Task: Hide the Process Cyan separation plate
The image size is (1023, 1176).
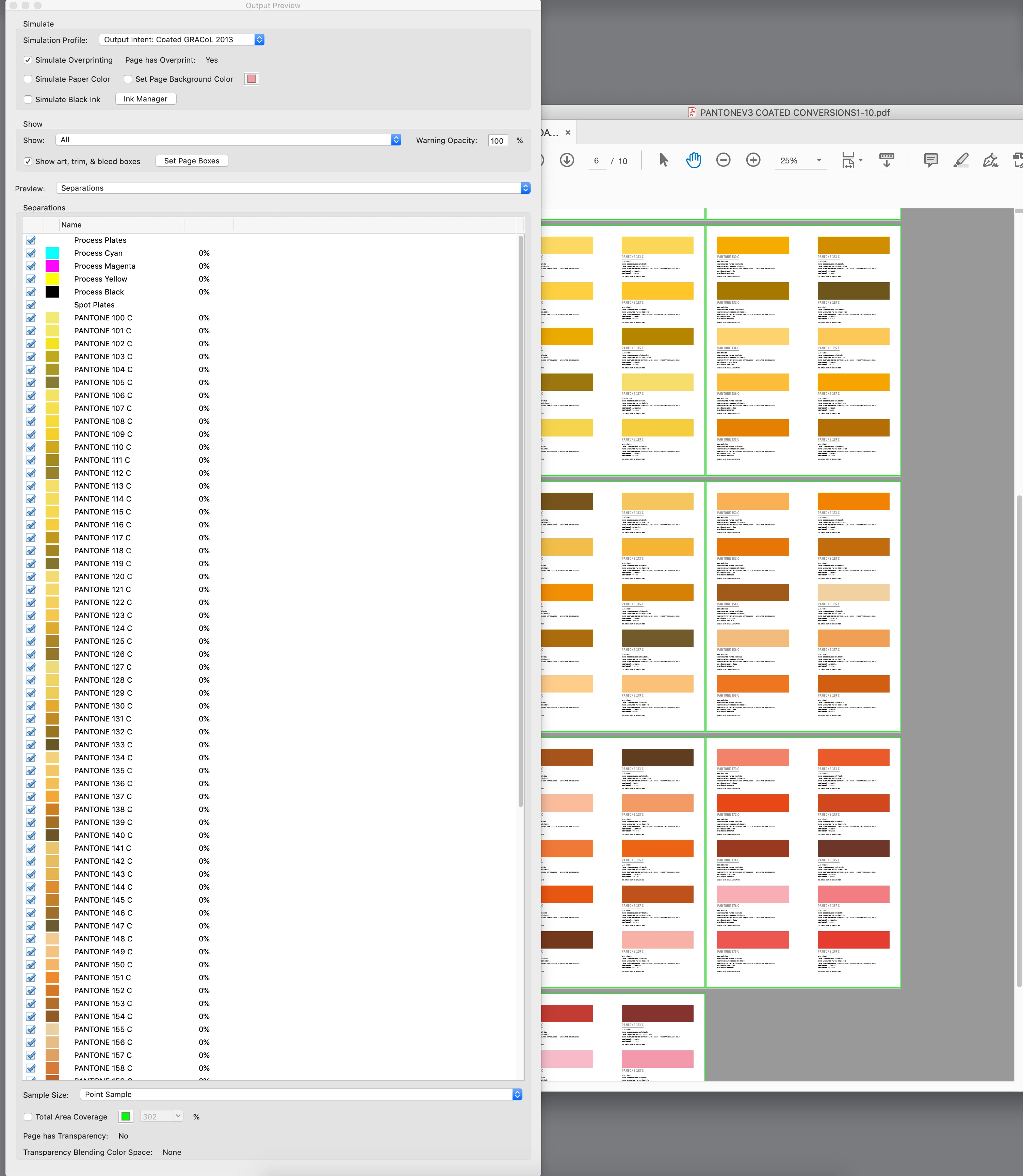Action: pos(31,253)
